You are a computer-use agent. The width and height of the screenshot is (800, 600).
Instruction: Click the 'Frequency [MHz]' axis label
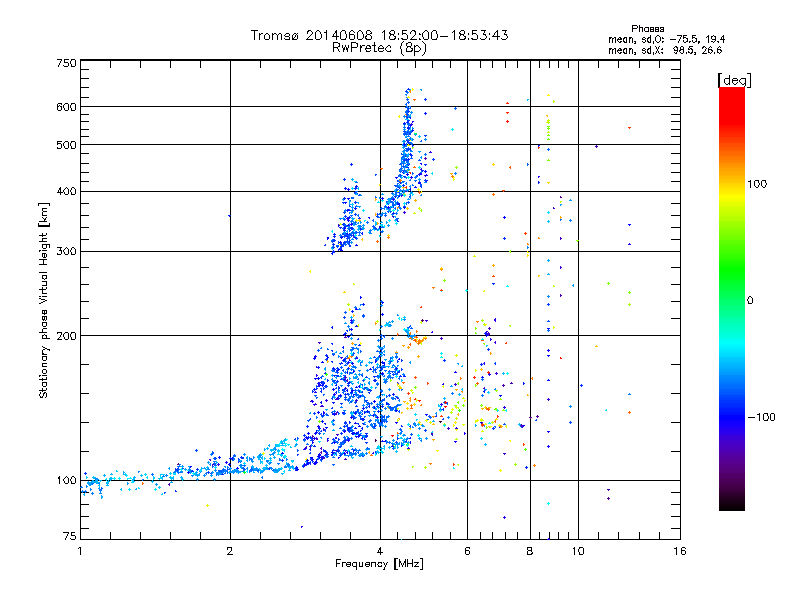pyautogui.click(x=379, y=564)
